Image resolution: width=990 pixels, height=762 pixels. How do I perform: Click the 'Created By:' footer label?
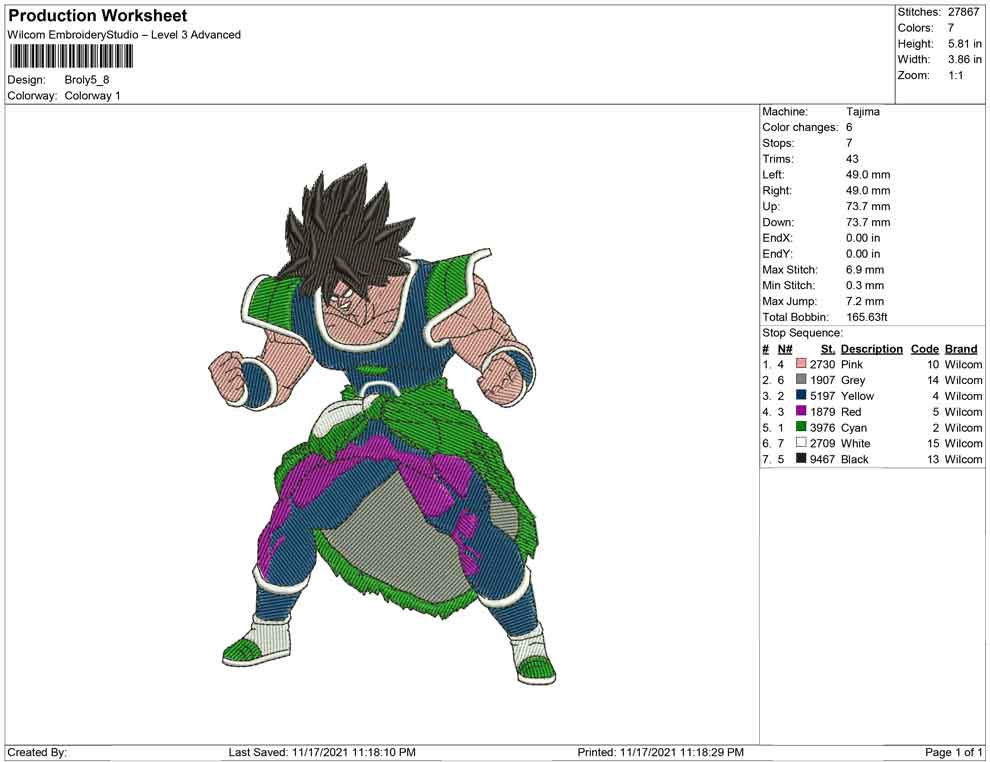click(x=37, y=752)
